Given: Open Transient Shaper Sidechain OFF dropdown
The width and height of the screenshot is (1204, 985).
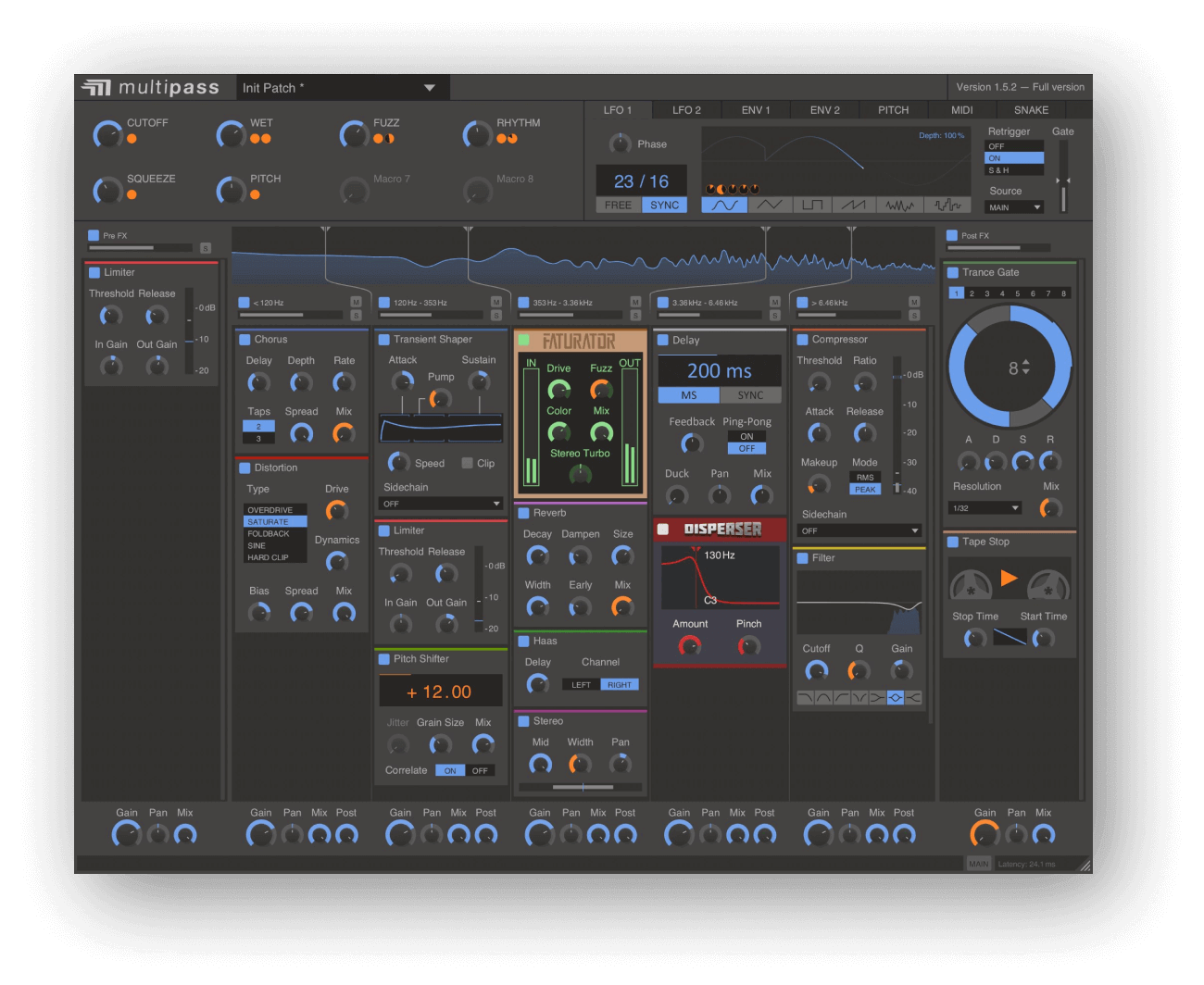Looking at the screenshot, I should click(441, 504).
